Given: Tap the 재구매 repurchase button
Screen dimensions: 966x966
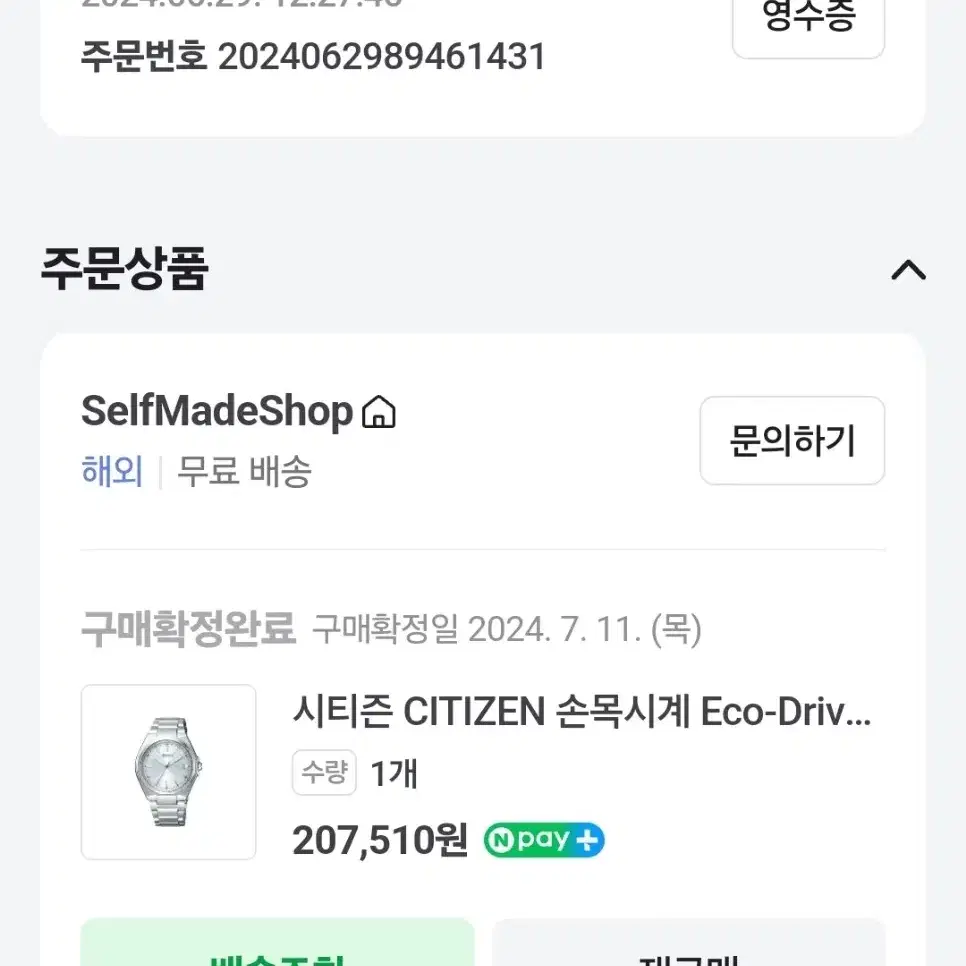Looking at the screenshot, I should [x=689, y=943].
